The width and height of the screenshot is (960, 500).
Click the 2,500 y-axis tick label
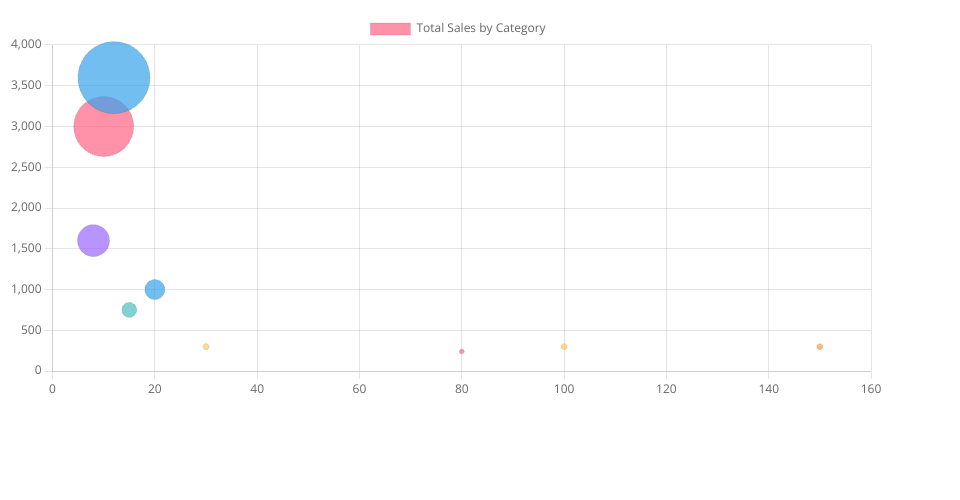coord(26,167)
